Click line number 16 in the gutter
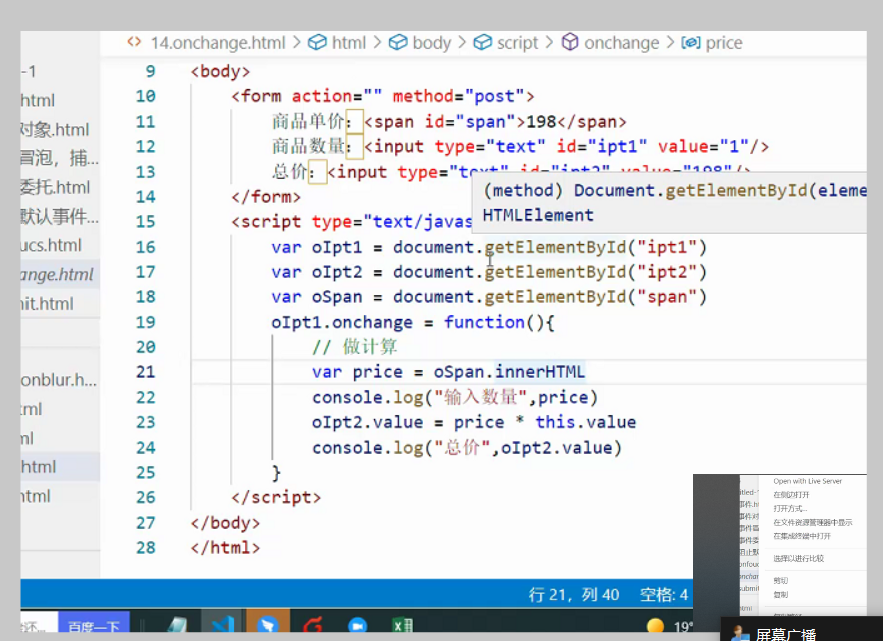 145,247
